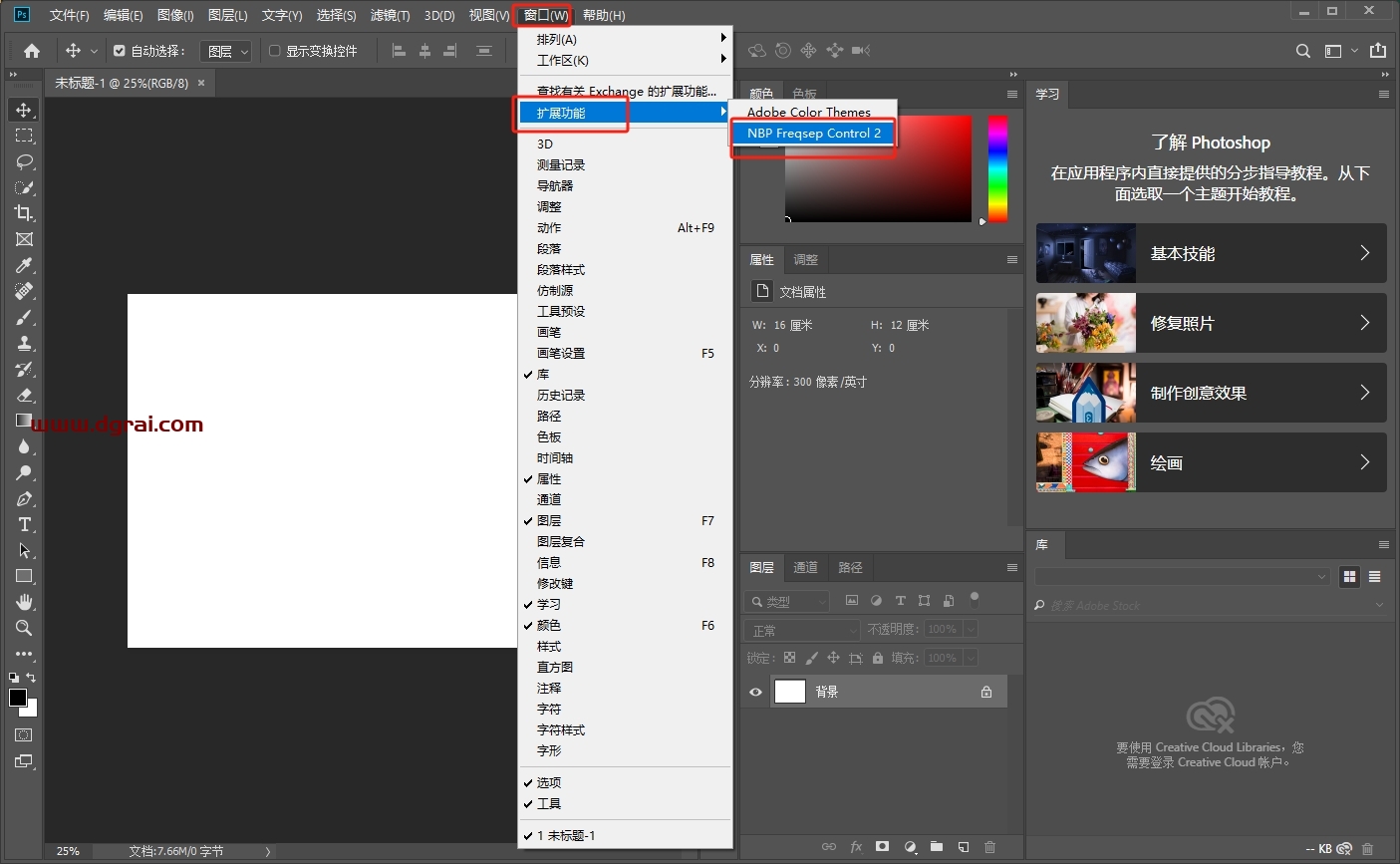
Task: Toggle Quick Mask mode
Action: click(x=24, y=734)
